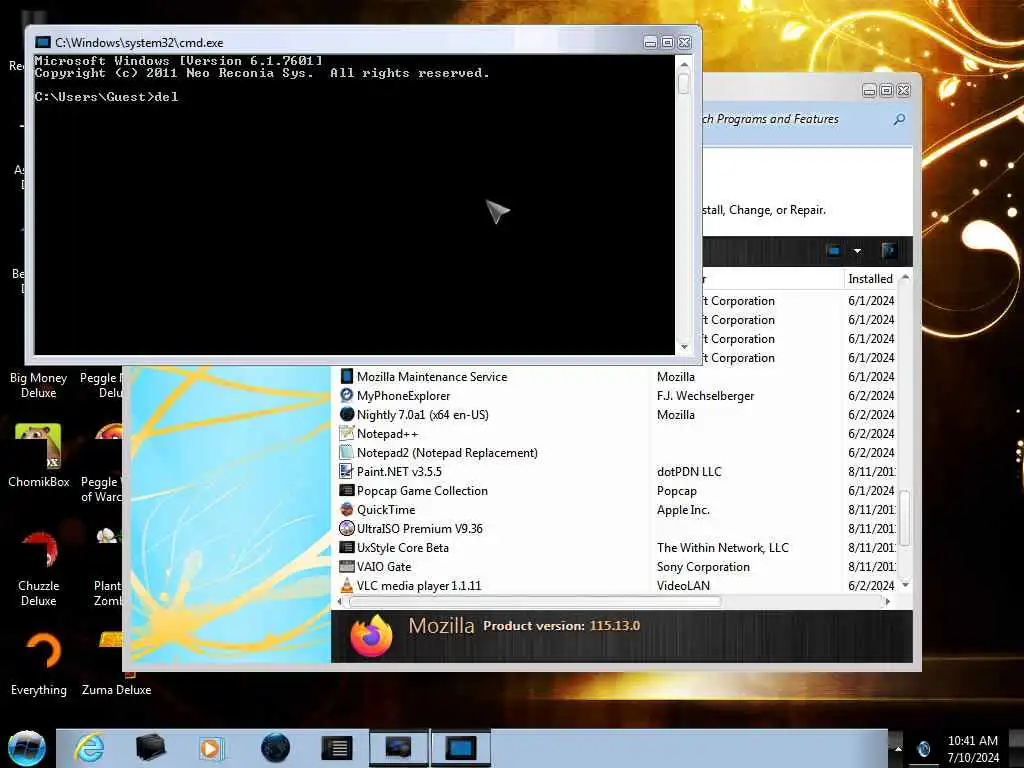Open the Chuzzle Deluxe desktop shortcut

coord(39,568)
